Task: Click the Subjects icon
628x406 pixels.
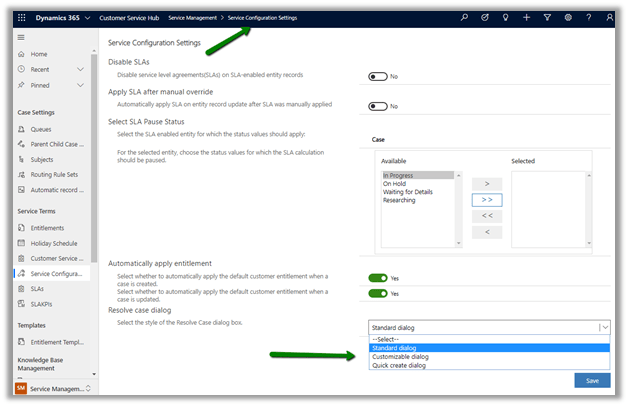Action: [22, 159]
